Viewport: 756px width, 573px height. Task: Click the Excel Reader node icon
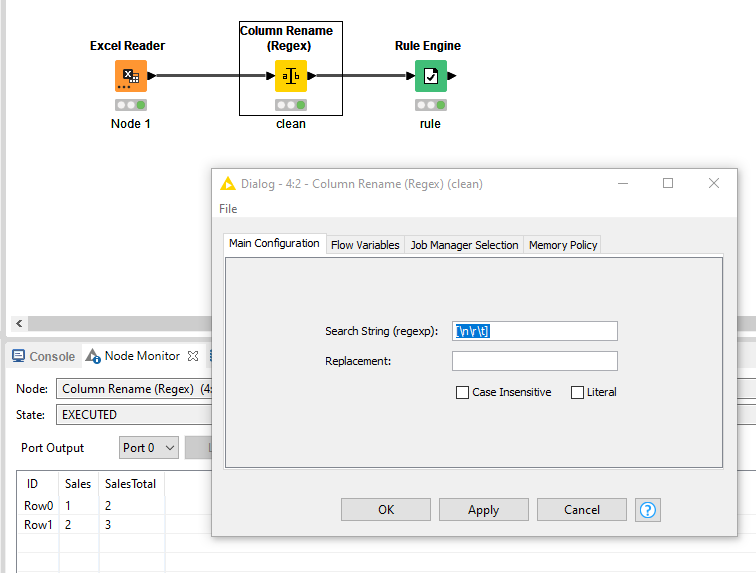(130, 76)
